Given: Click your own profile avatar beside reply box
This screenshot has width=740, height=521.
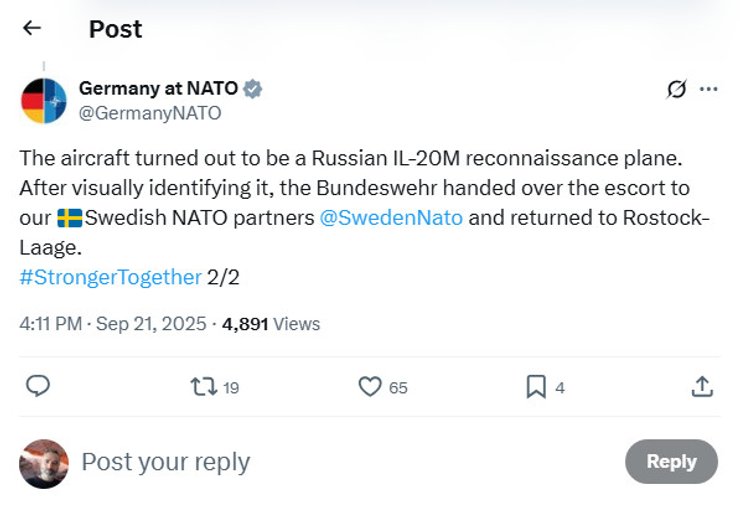Looking at the screenshot, I should tap(44, 463).
